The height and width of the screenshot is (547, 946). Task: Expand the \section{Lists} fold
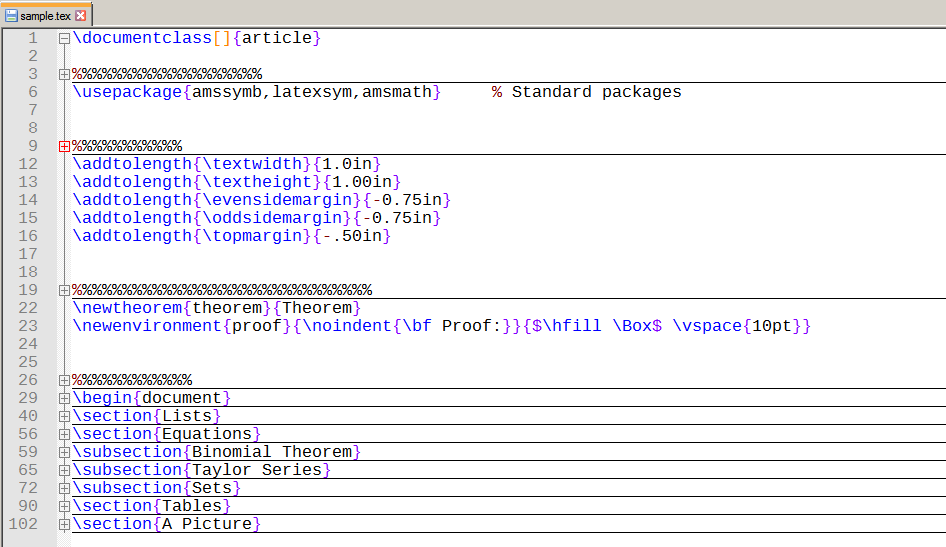coord(64,417)
